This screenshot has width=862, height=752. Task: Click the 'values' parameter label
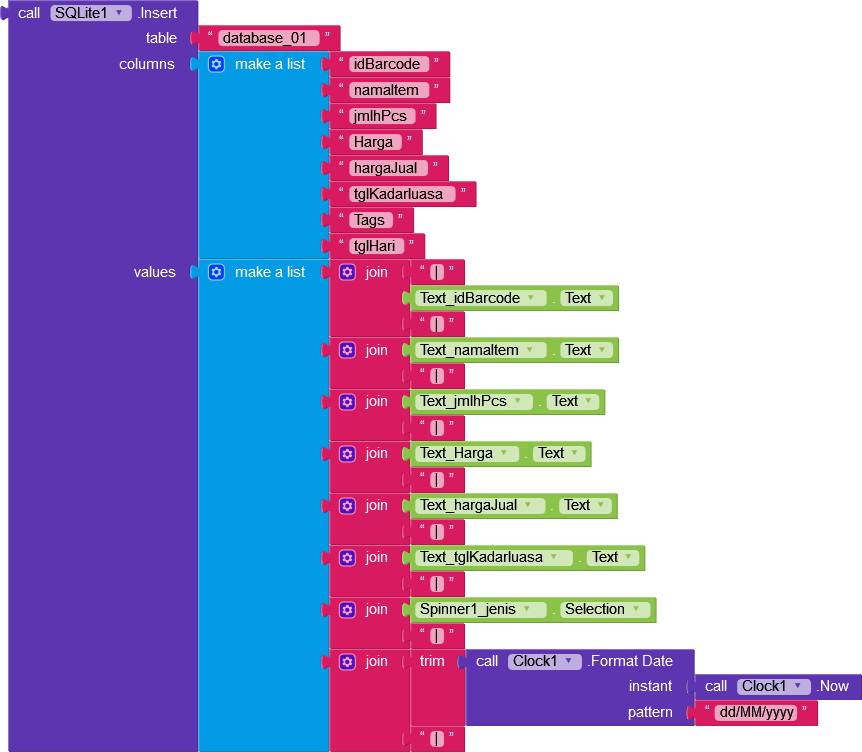(x=154, y=272)
